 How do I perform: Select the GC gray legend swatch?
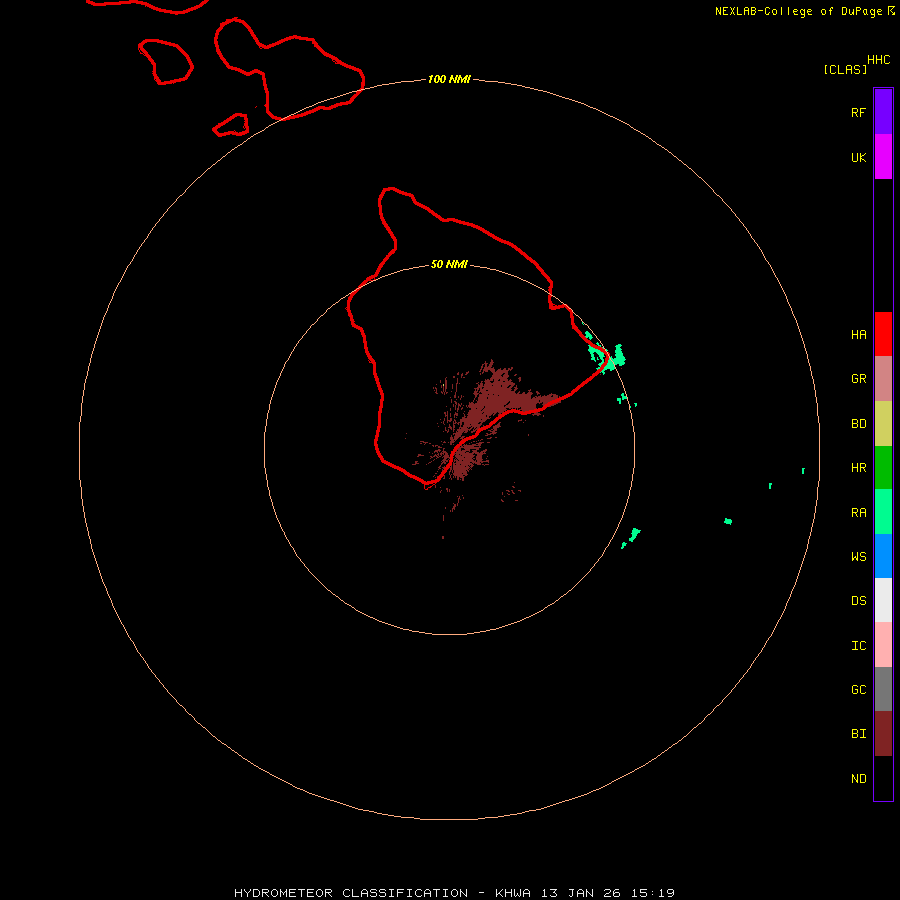click(883, 689)
